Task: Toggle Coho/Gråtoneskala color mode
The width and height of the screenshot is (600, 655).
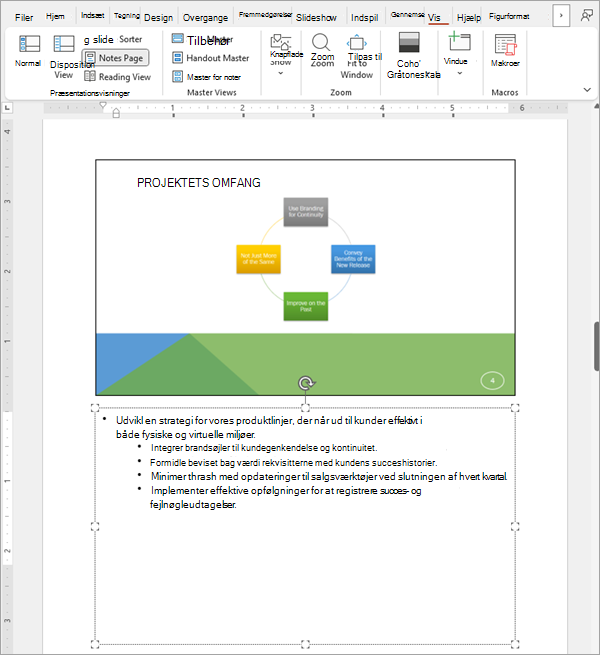Action: pos(409,43)
